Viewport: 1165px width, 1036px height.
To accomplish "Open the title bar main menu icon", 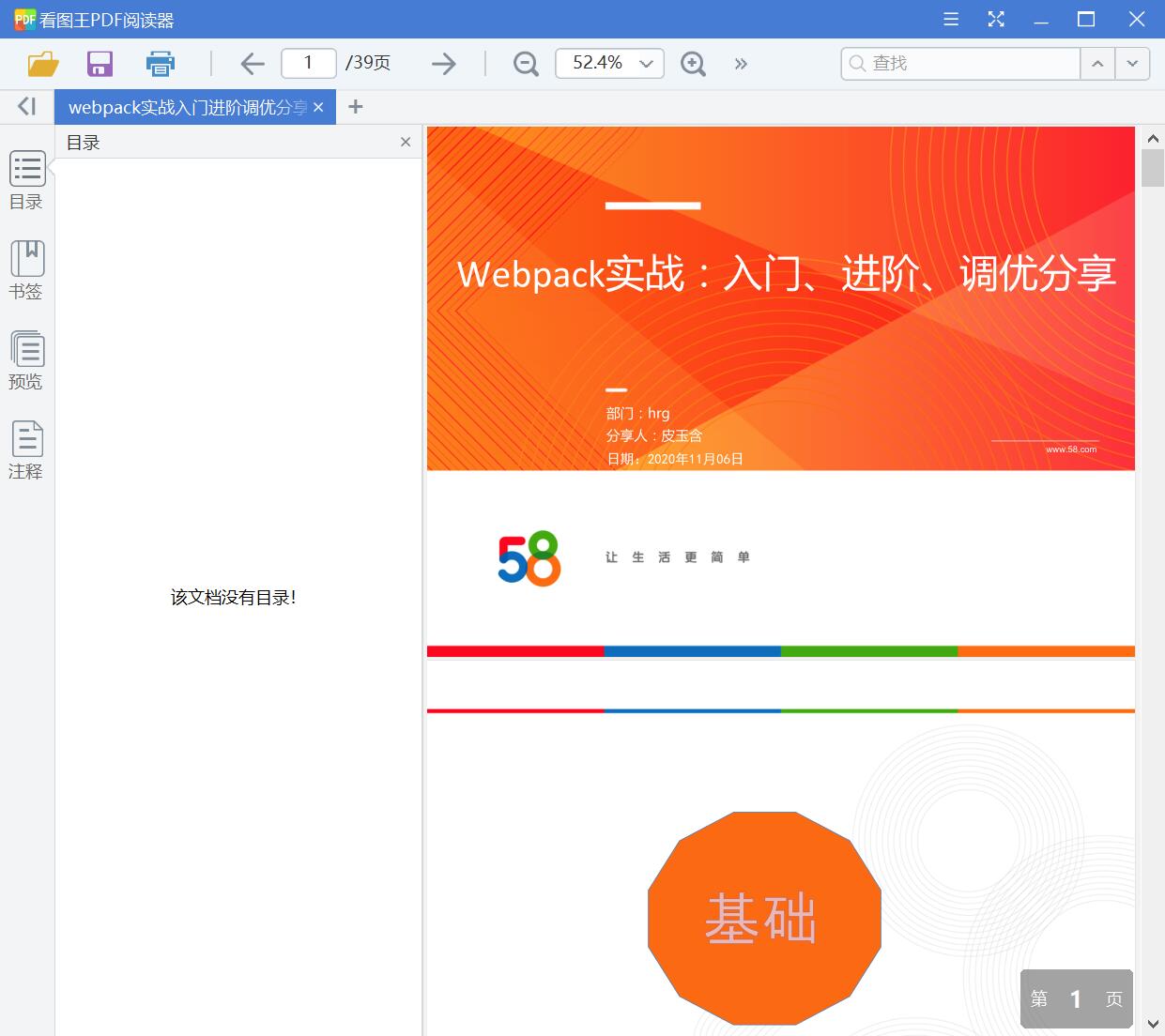I will click(951, 19).
